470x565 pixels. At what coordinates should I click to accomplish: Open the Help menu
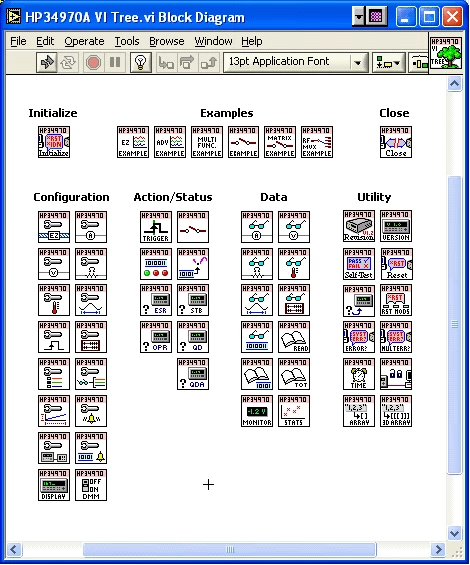click(x=252, y=41)
